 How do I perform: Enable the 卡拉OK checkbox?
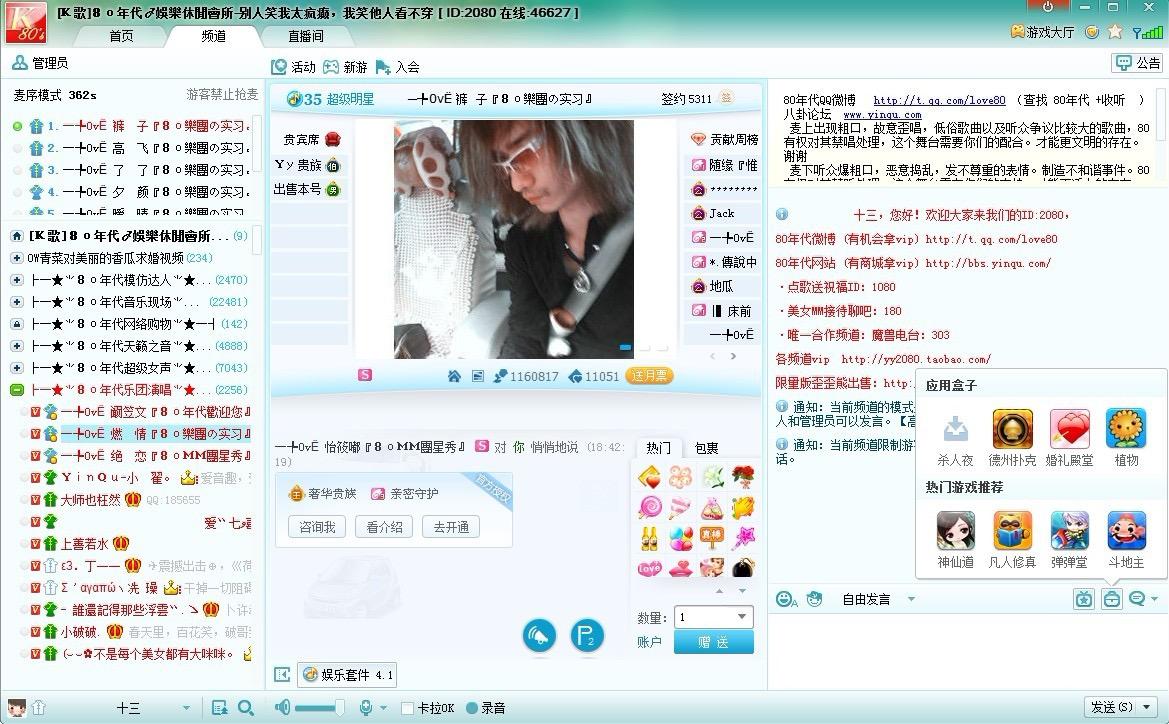point(407,708)
